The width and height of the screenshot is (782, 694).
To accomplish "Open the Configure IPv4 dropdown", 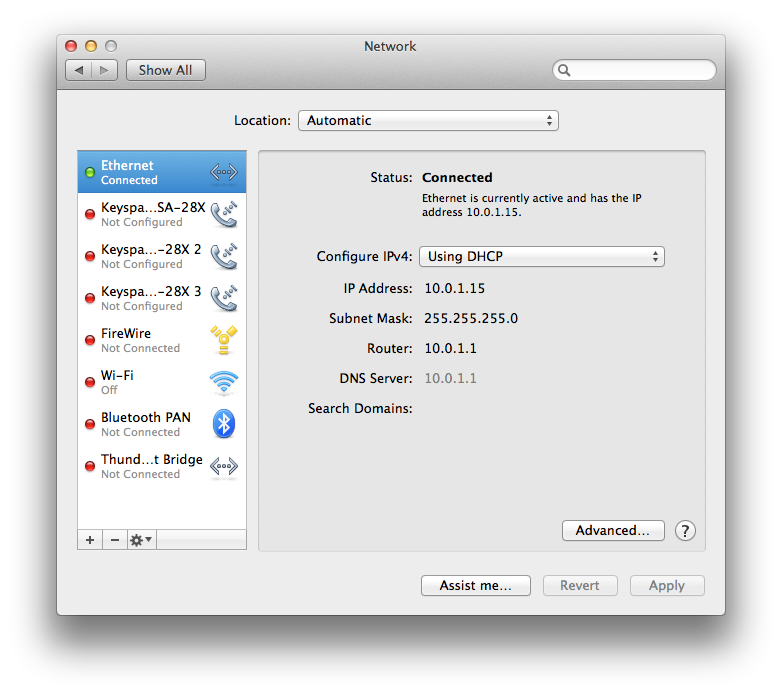I will click(x=542, y=257).
